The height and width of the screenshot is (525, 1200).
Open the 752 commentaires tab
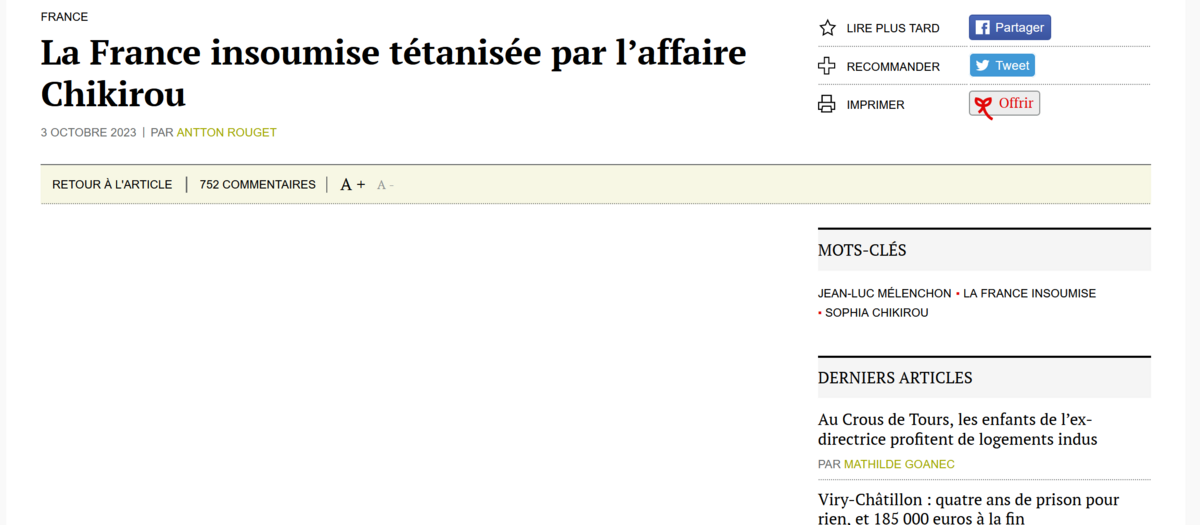257,185
